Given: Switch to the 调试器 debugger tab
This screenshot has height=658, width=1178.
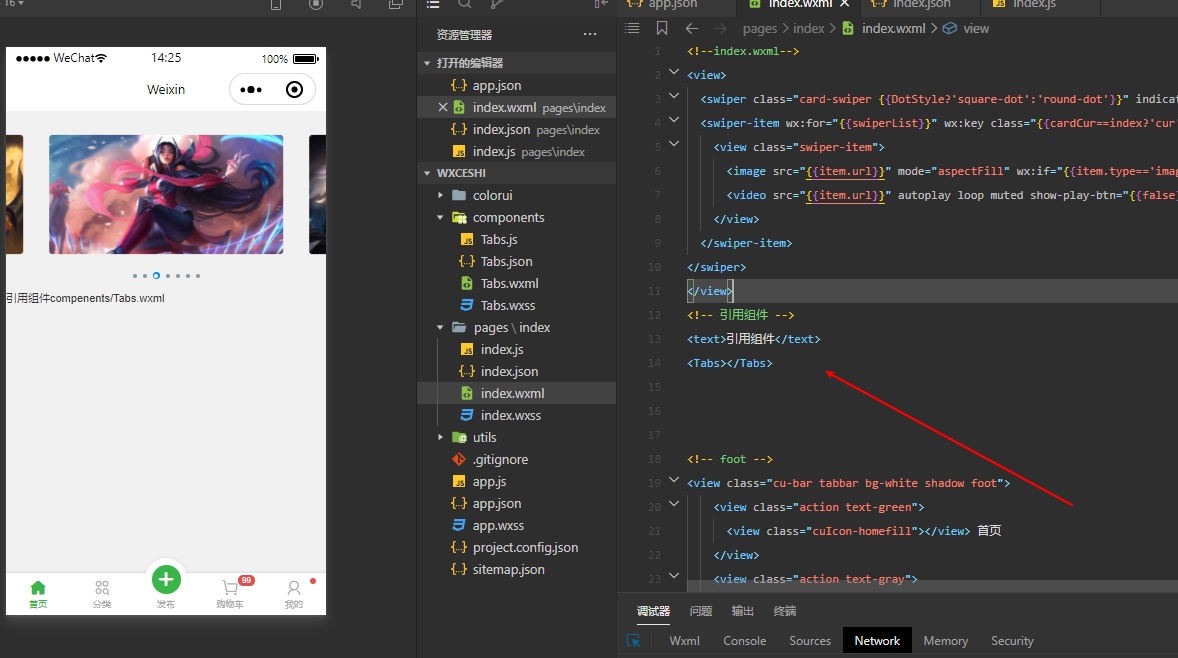Looking at the screenshot, I should coord(653,611).
